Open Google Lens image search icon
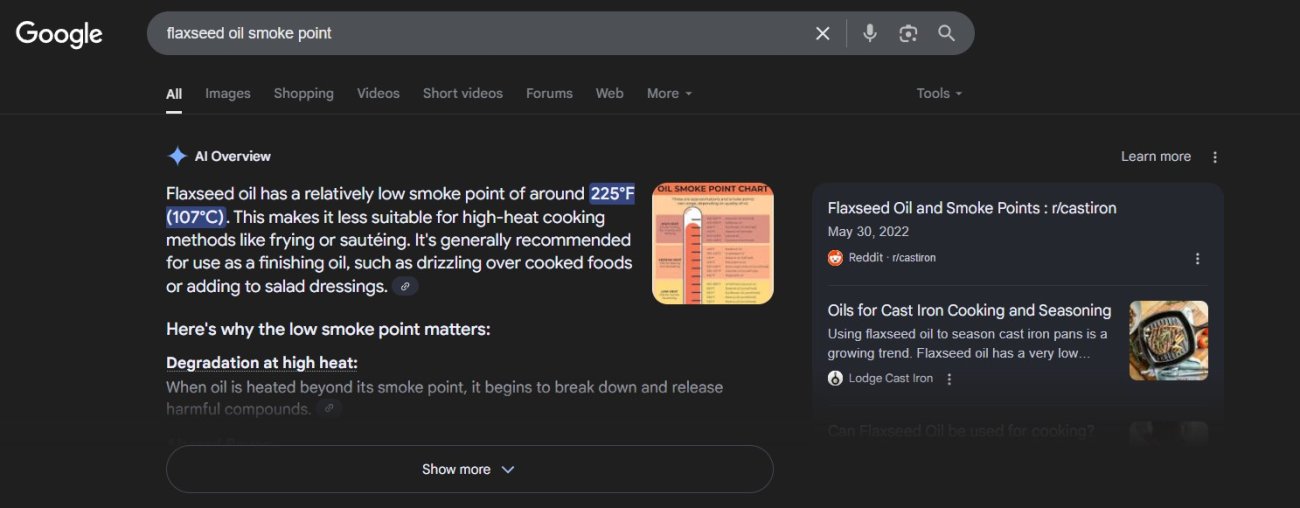 (x=908, y=33)
